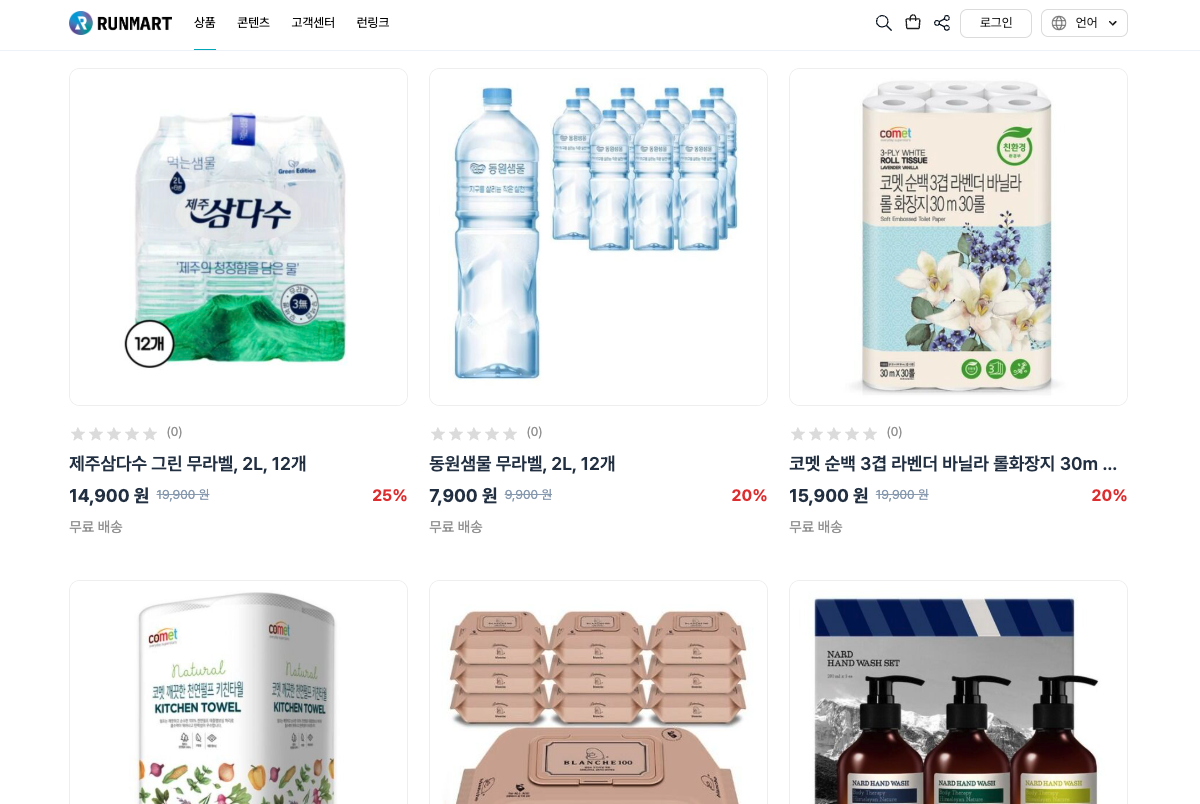Click the chevron arrow on language selector
The width and height of the screenshot is (1200, 804).
pyautogui.click(x=1112, y=23)
